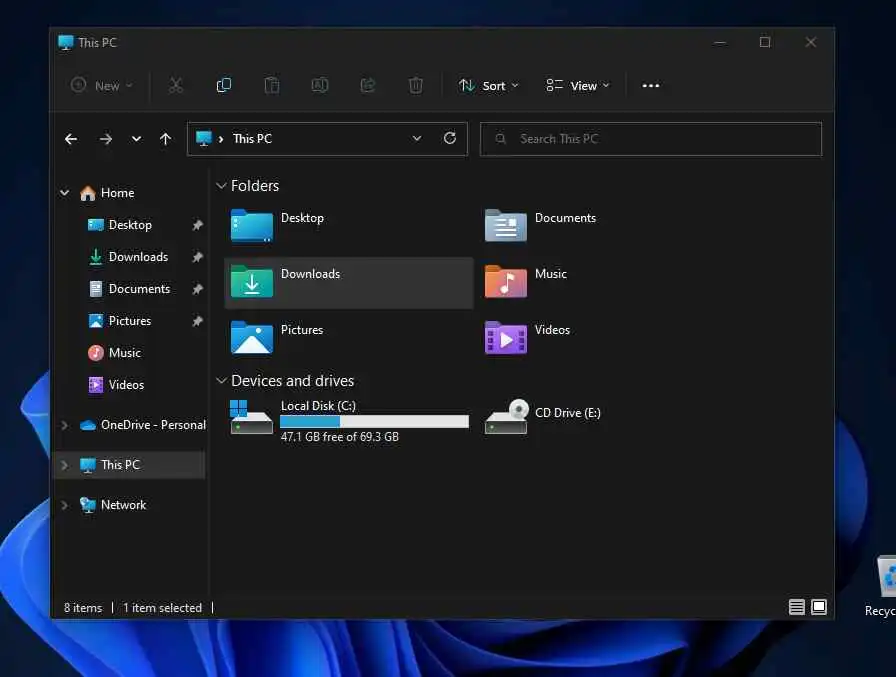Select the Desktop folder in main pane
This screenshot has width=896, height=677.
(349, 226)
